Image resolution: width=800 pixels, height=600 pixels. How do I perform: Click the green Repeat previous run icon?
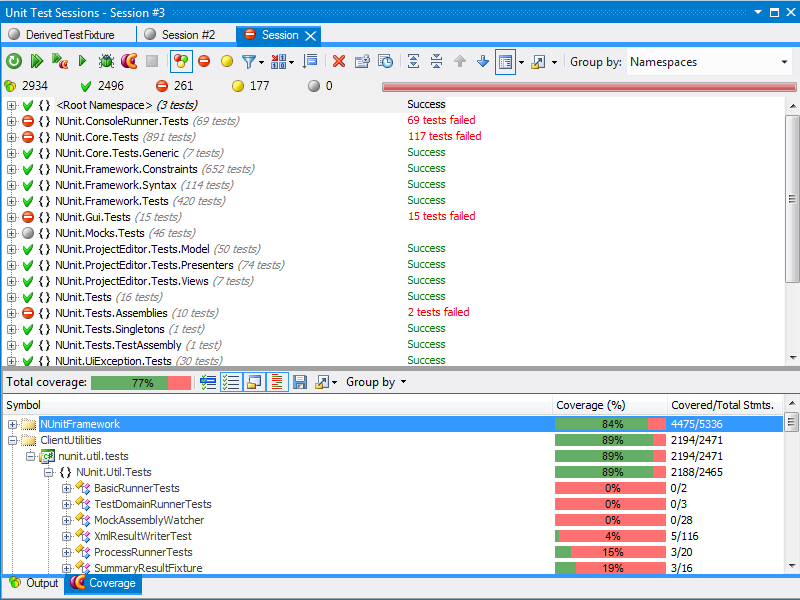coord(14,62)
